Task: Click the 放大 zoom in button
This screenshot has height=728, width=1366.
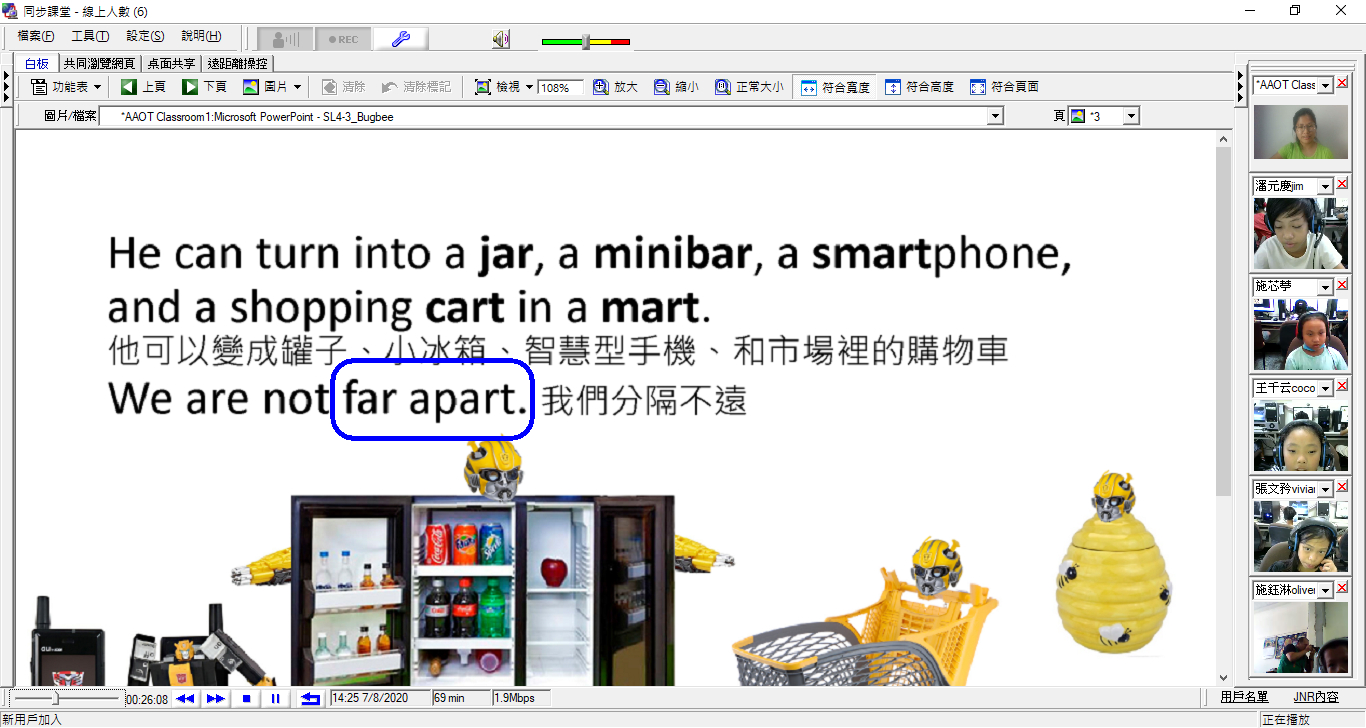Action: tap(615, 87)
